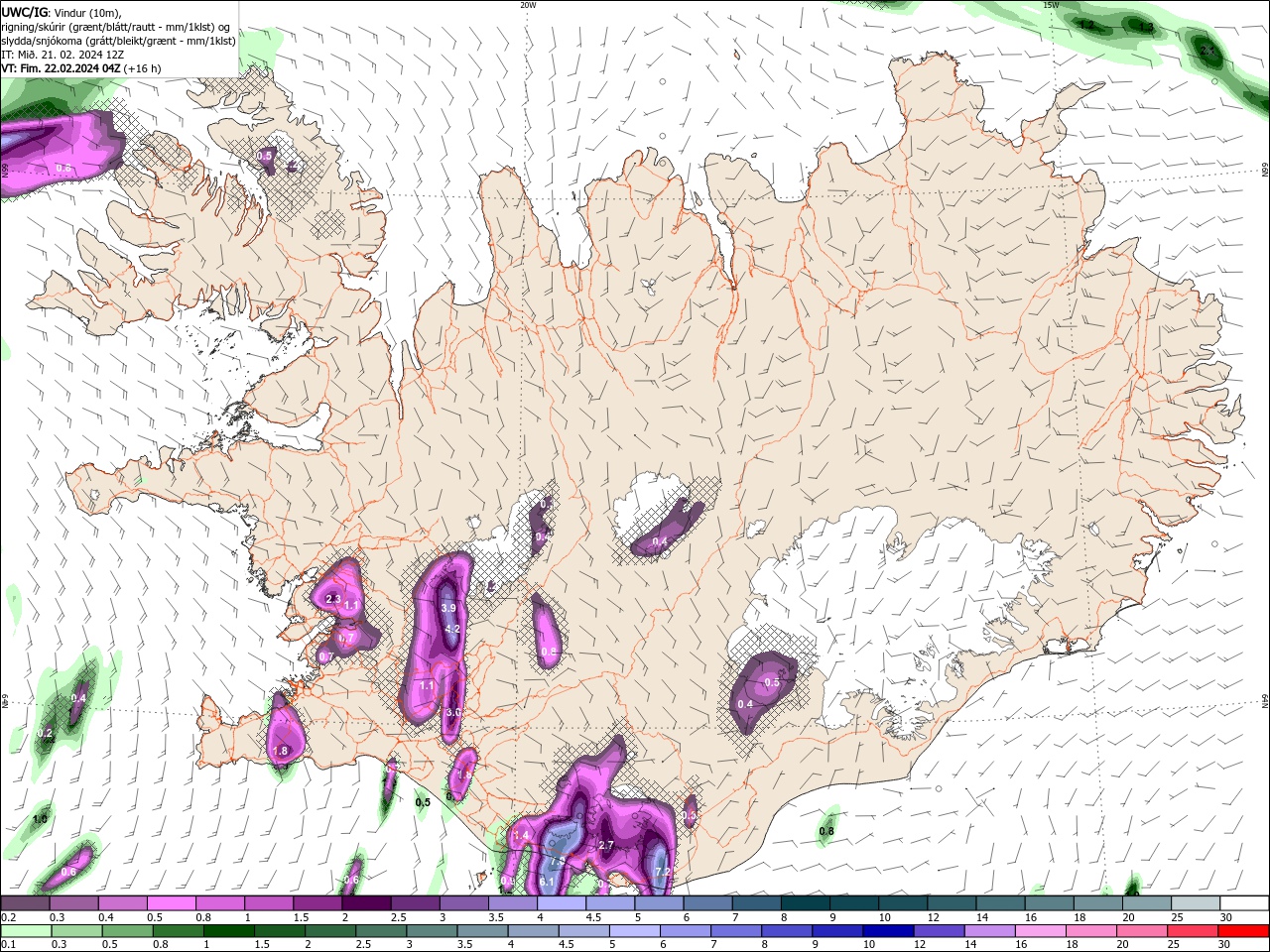Click the palest green rain swatch from 0.1 to 0.3
This screenshot has height=952, width=1270.
click(x=26, y=931)
